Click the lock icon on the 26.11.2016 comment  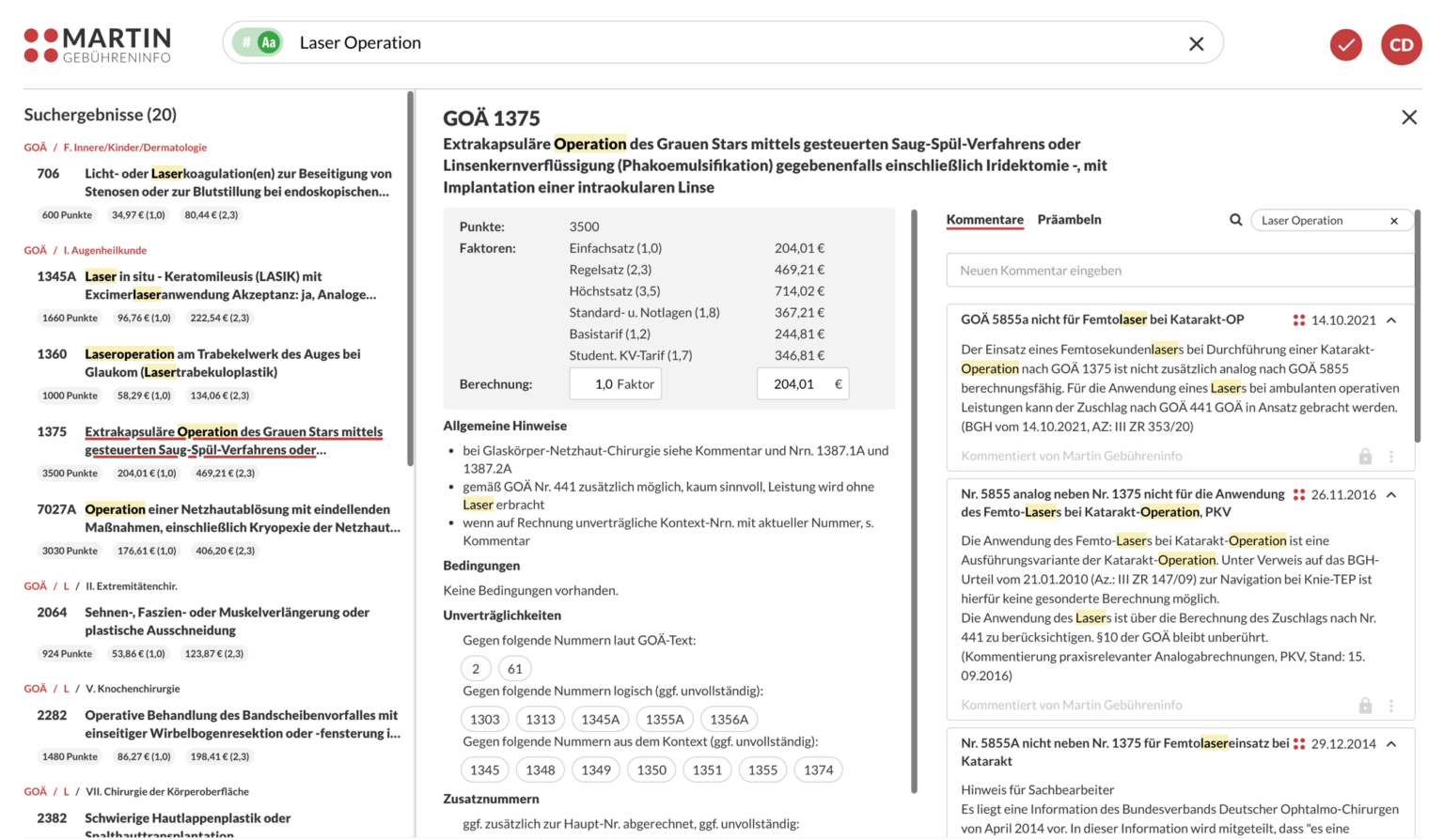pos(1365,706)
